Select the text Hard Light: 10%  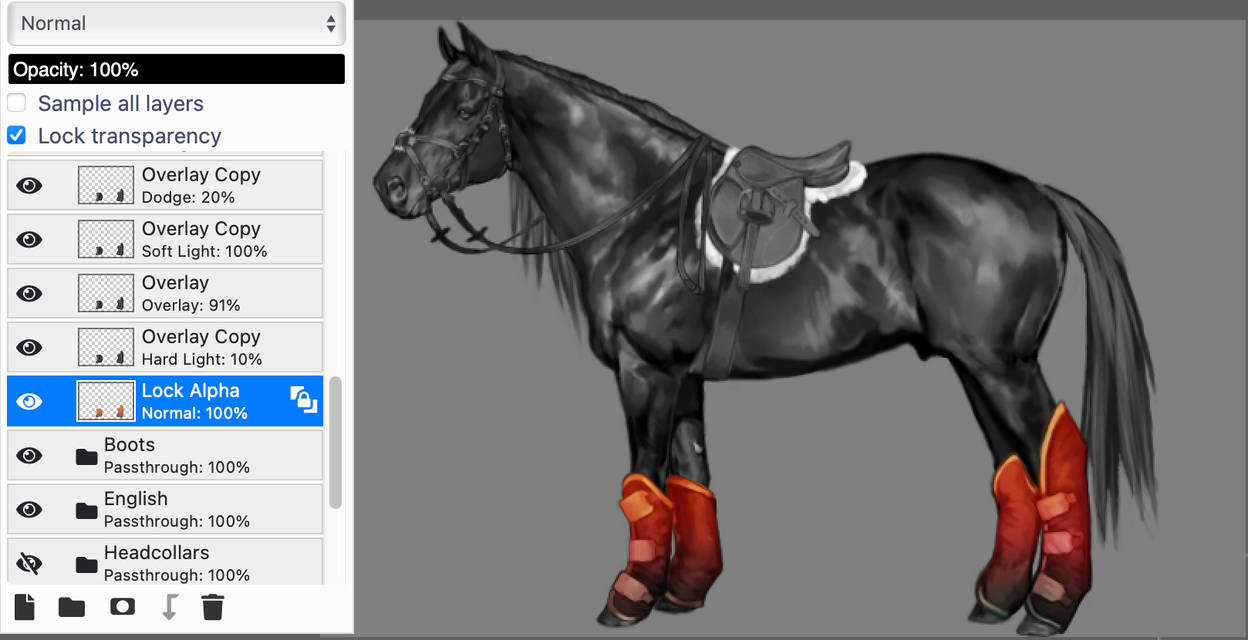coord(202,359)
